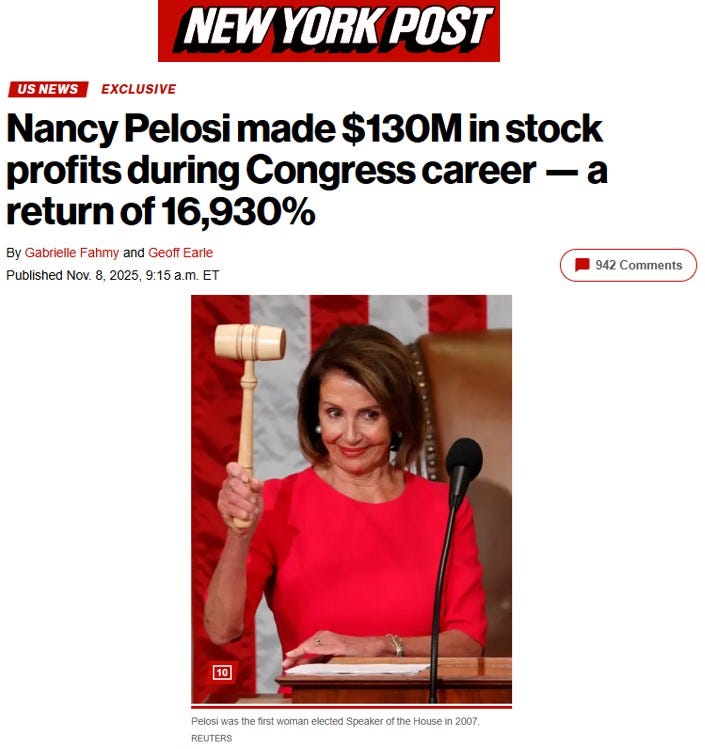
Task: Select the EXCLUSIVE label
Action: click(x=139, y=89)
